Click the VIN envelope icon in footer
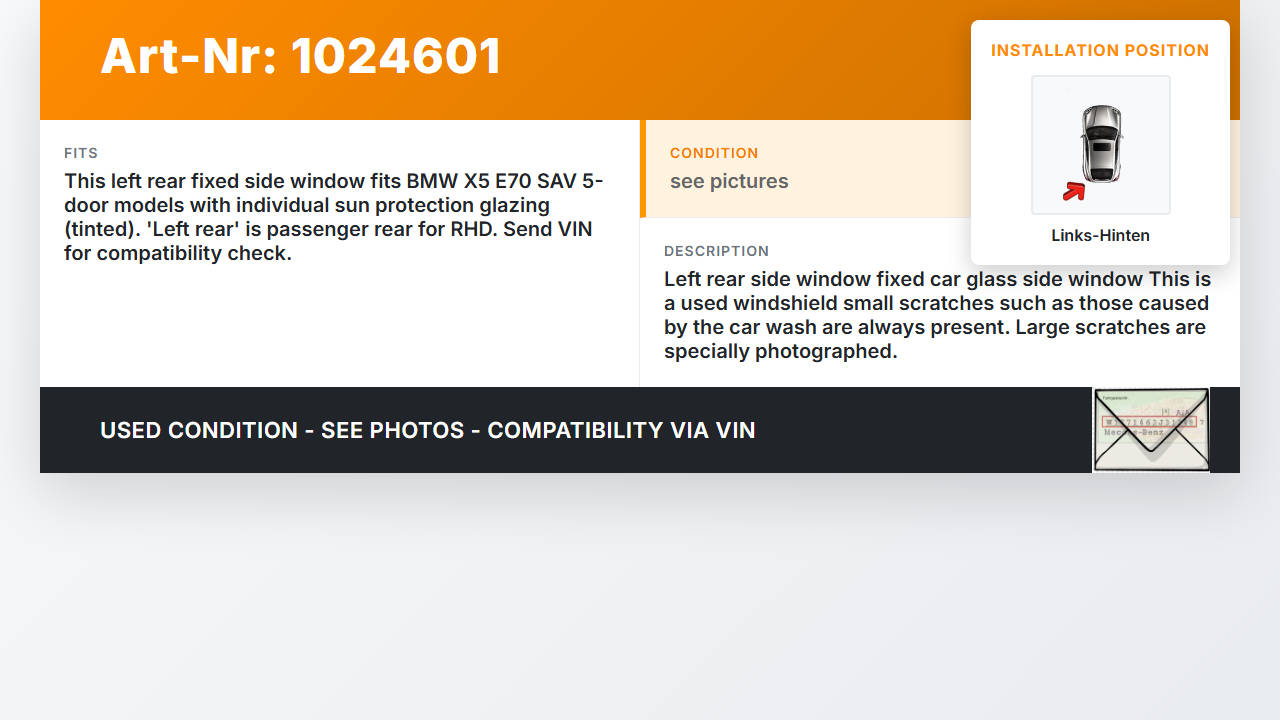Viewport: 1280px width, 720px height. 1150,430
